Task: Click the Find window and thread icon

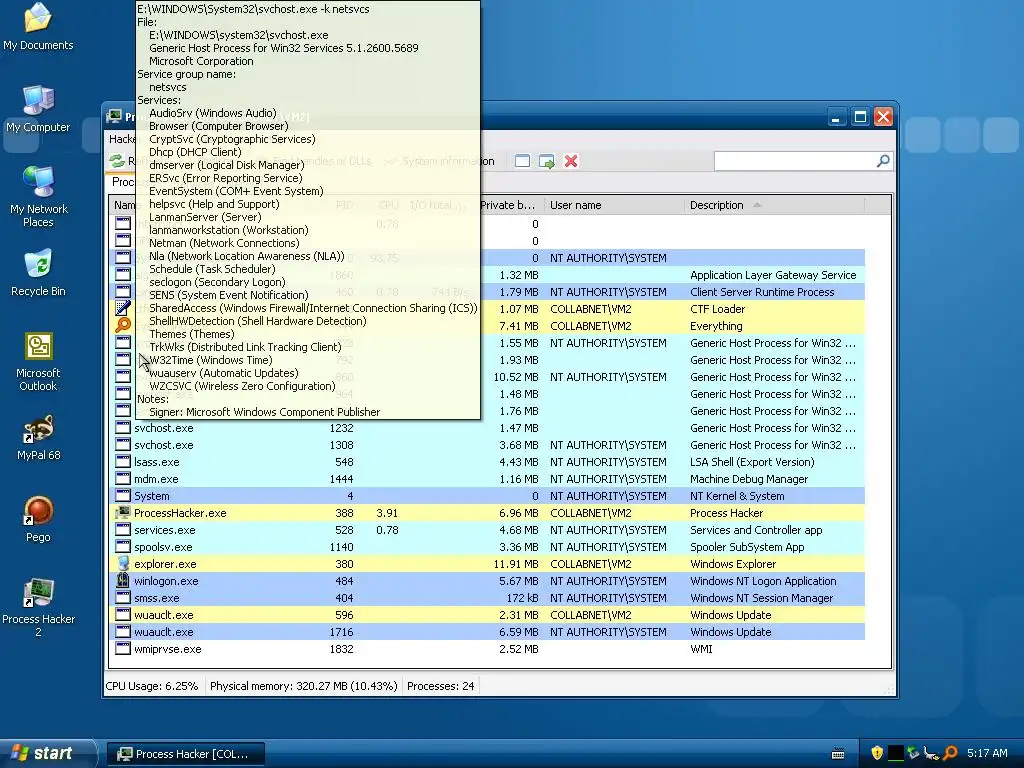Action: pos(547,161)
